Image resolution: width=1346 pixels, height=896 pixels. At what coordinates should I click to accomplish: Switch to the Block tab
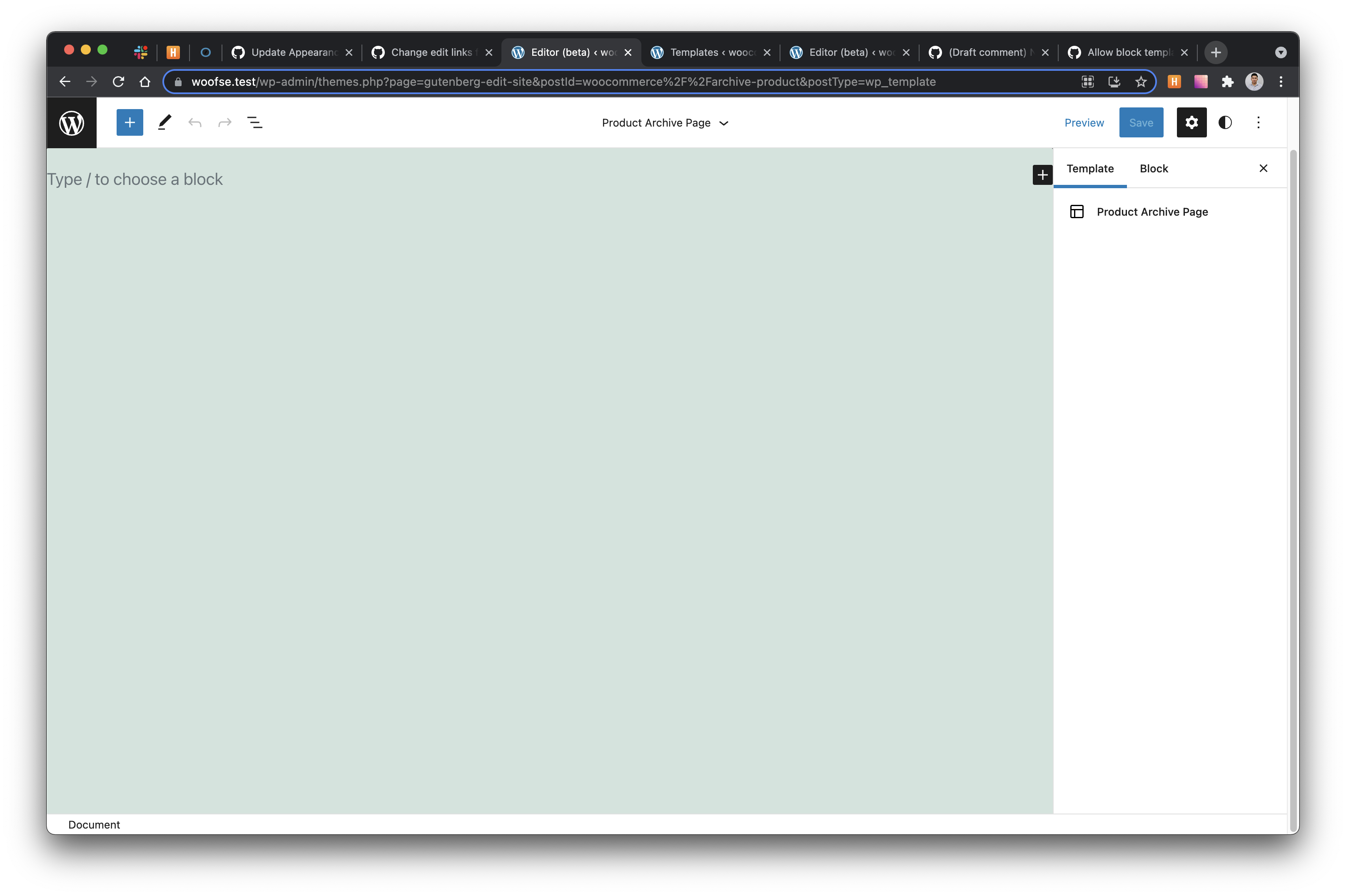[x=1154, y=169]
